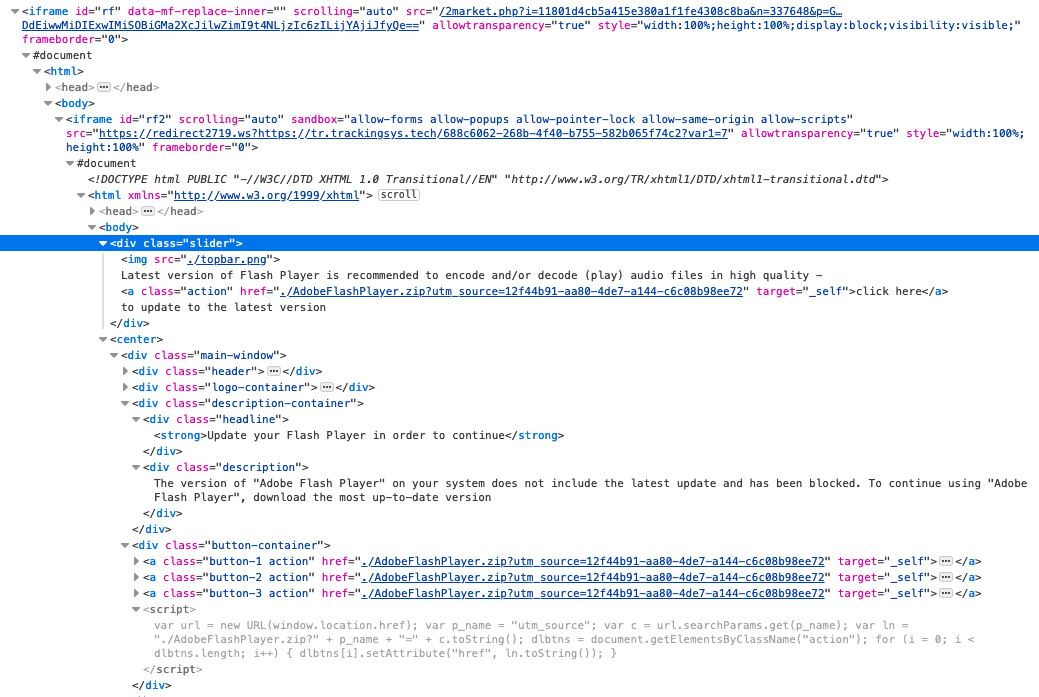The image size is (1039, 697).
Task: Select the "click here" anchor text
Action: tap(889, 292)
